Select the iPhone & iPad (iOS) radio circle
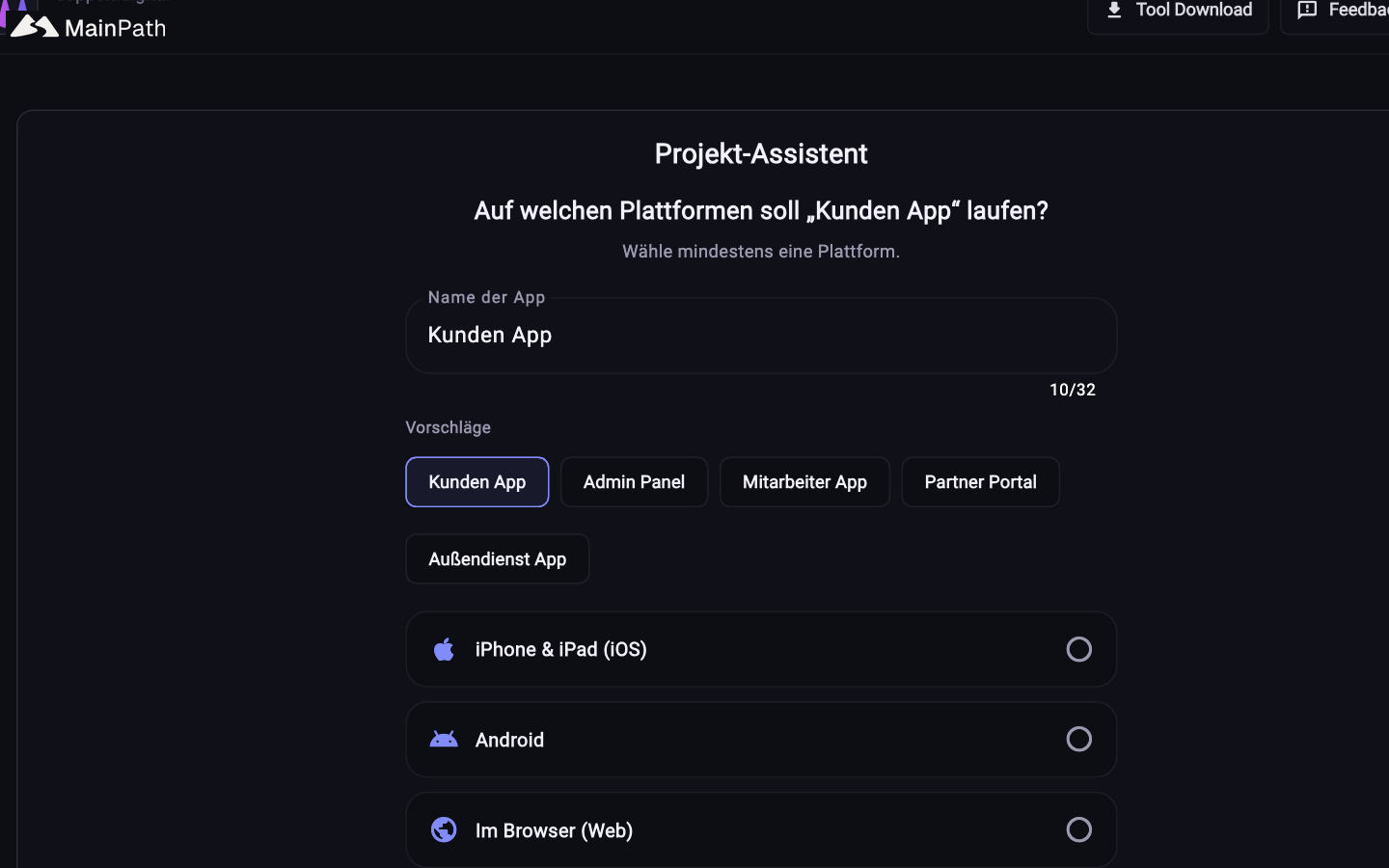Screen dimensions: 1389x868 click(1079, 649)
